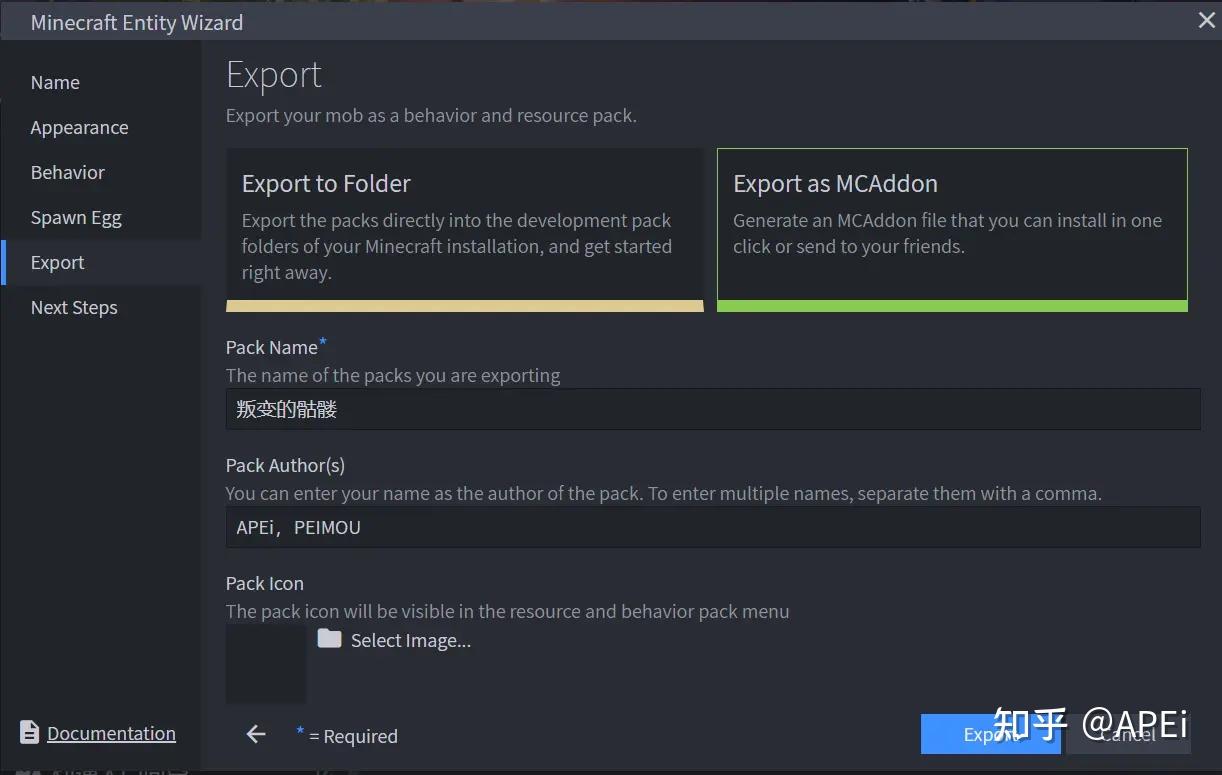
Task: Open the Documentation link
Action: point(111,734)
